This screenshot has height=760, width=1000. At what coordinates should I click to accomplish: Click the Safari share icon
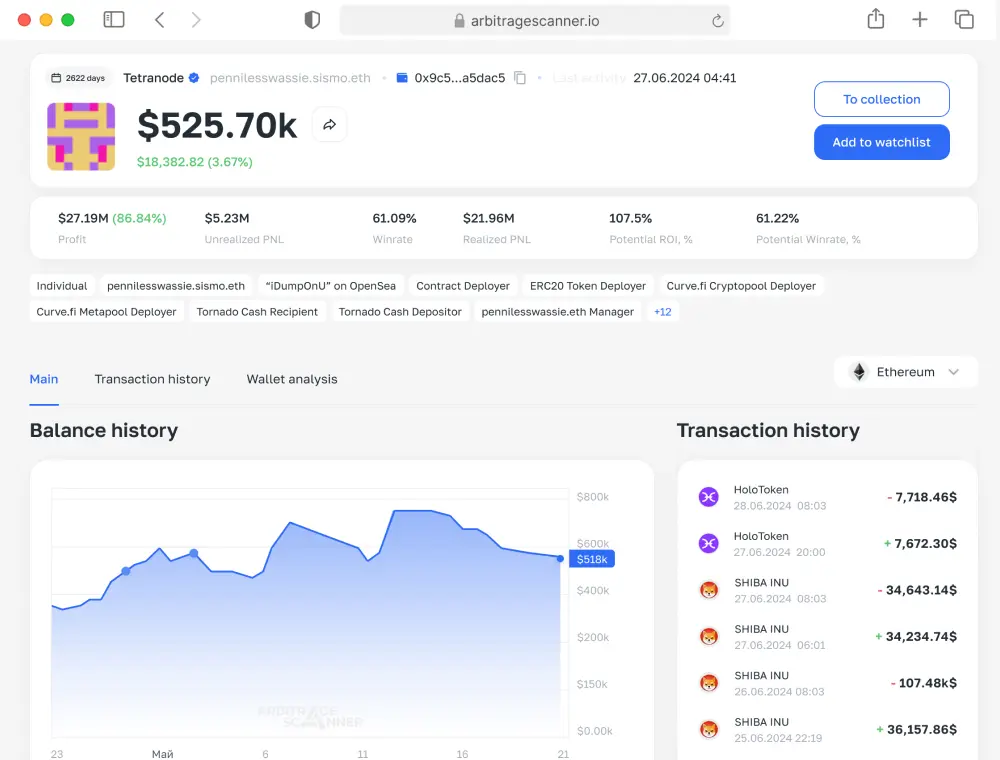876,19
